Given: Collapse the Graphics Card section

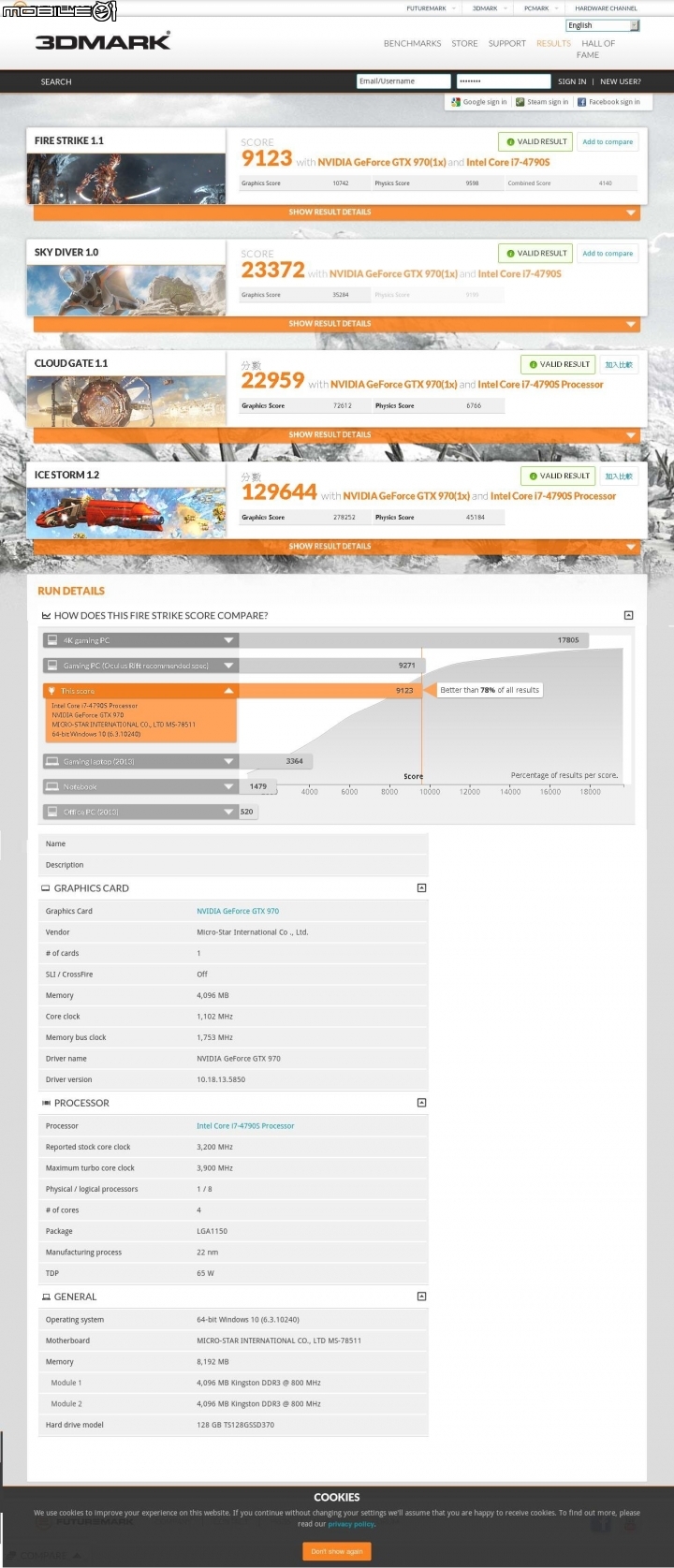Looking at the screenshot, I should pos(421,887).
